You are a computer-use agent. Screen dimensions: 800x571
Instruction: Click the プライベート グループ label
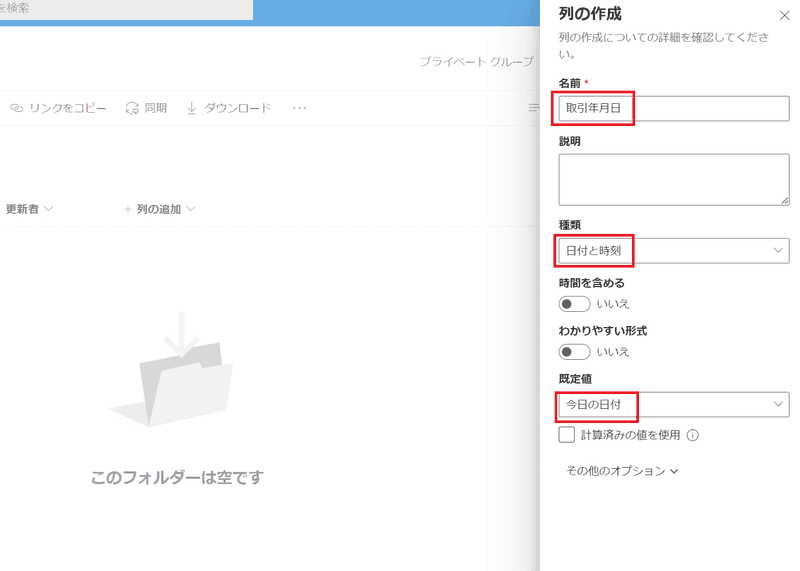pos(476,62)
